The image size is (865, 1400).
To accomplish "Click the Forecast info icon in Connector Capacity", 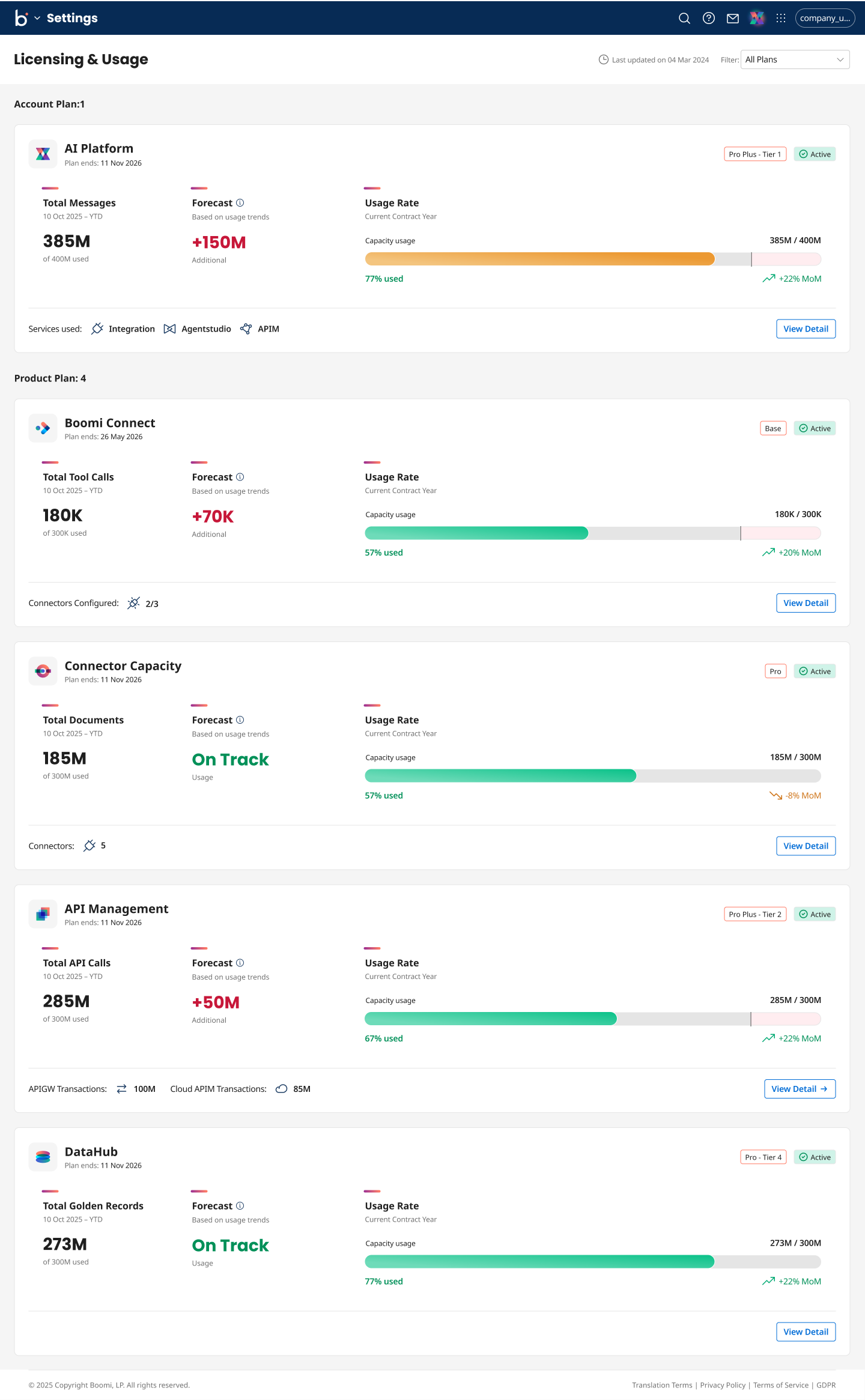I will pyautogui.click(x=240, y=720).
